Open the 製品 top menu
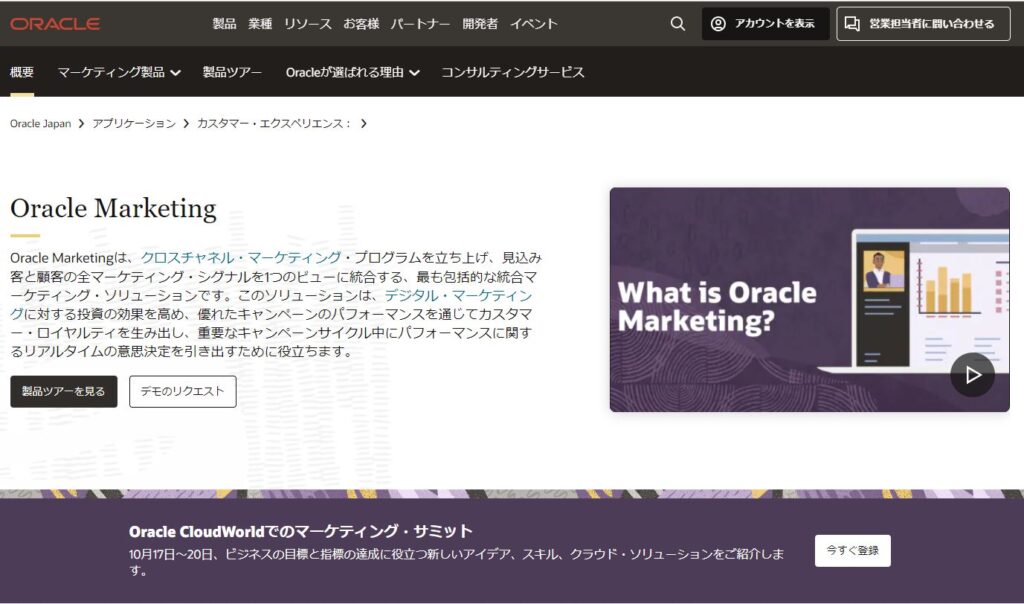The image size is (1024, 604). [224, 24]
